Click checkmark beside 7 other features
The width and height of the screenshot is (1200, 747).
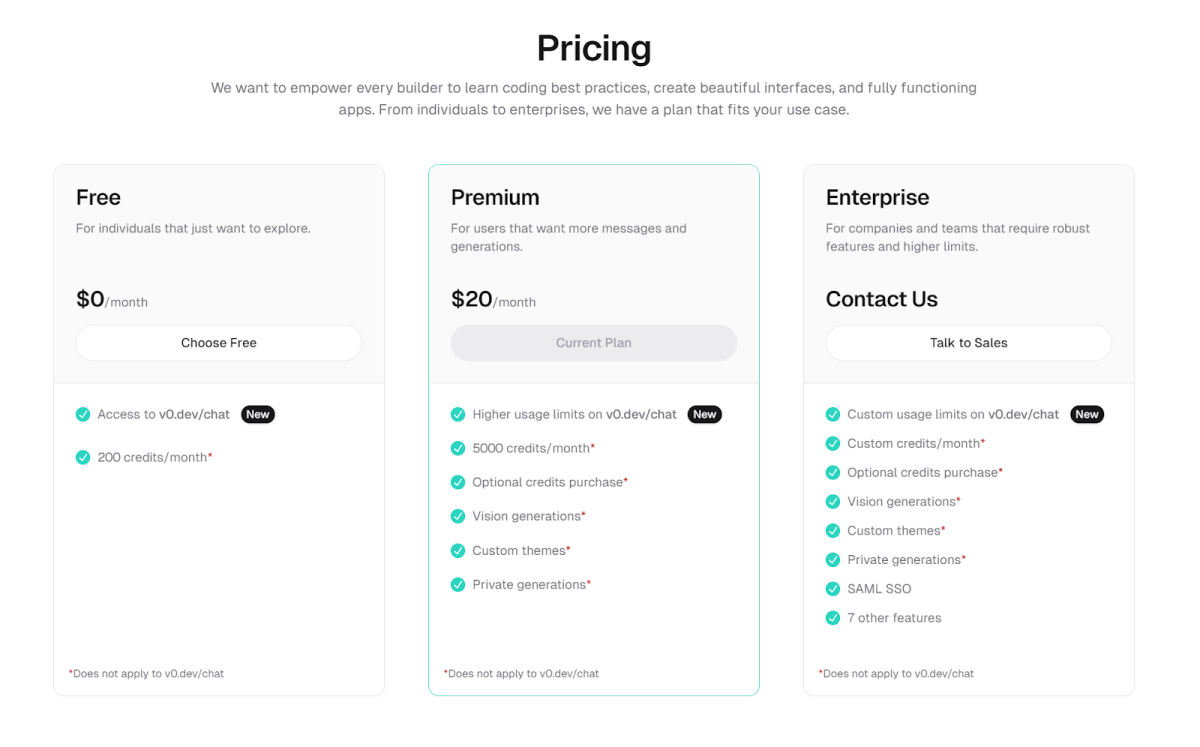point(833,618)
